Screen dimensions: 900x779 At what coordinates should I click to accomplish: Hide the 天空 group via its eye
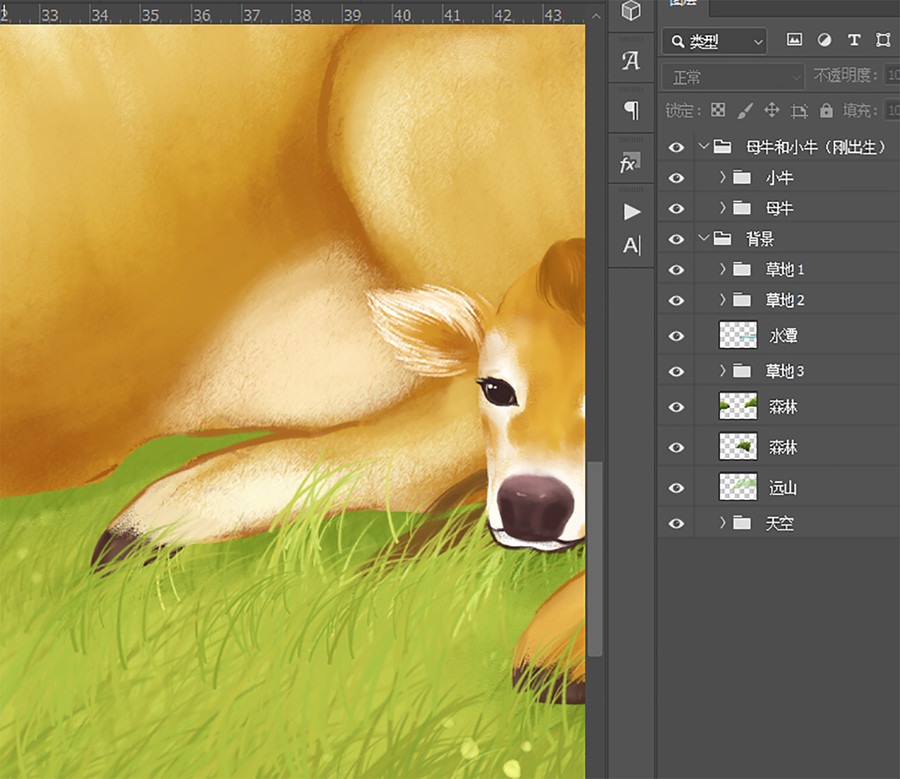(x=676, y=524)
